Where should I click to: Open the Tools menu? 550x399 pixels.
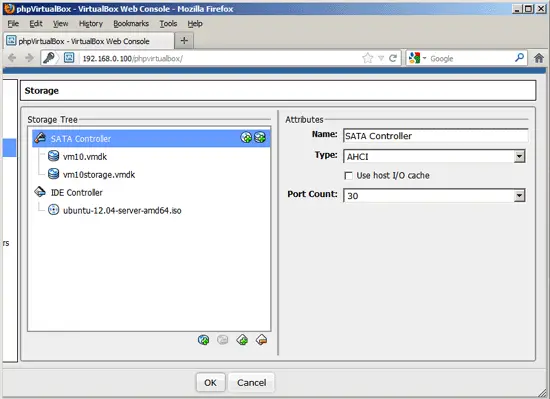click(168, 23)
